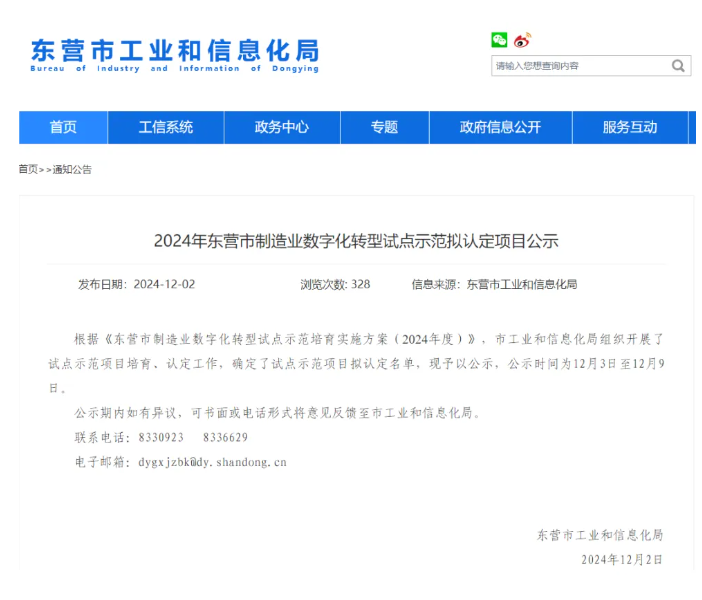Click the 信息来源 source text
The height and width of the screenshot is (600, 702).
pos(494,284)
